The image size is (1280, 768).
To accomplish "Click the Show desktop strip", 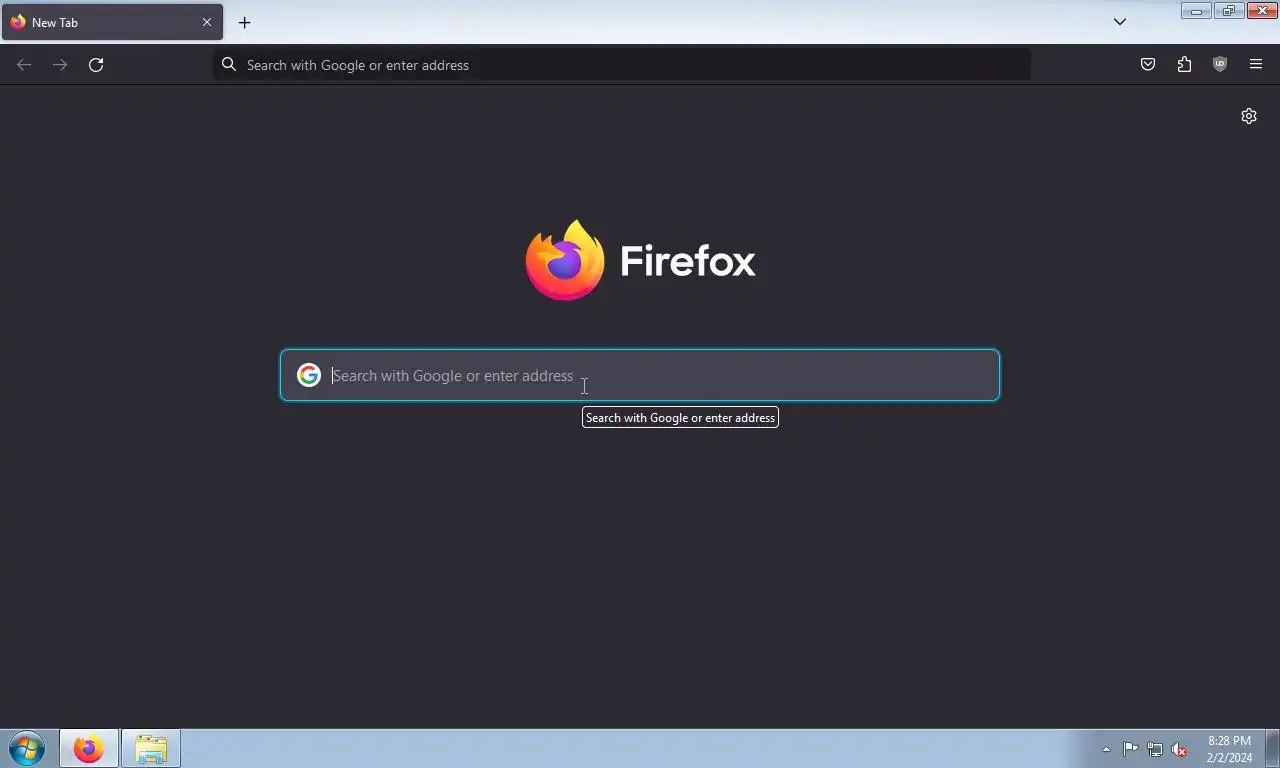I will (1272, 748).
